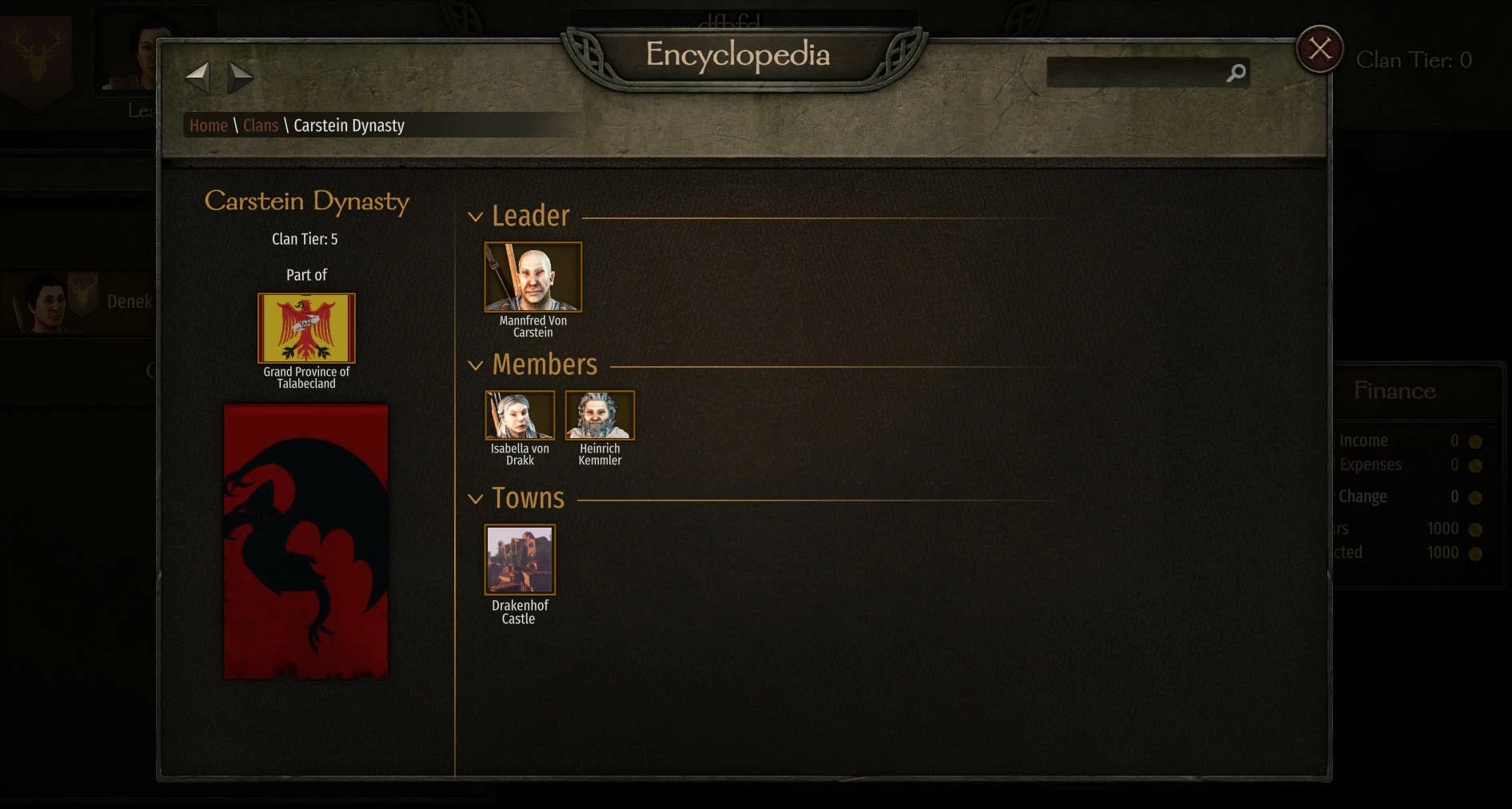Collapse the Towns section
The image size is (1512, 809).
(x=475, y=499)
